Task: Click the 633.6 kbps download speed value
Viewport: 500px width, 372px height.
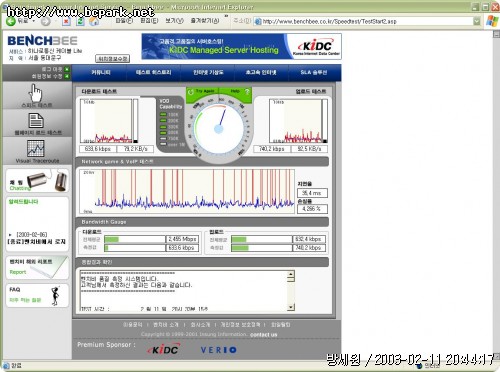Action: [x=98, y=149]
